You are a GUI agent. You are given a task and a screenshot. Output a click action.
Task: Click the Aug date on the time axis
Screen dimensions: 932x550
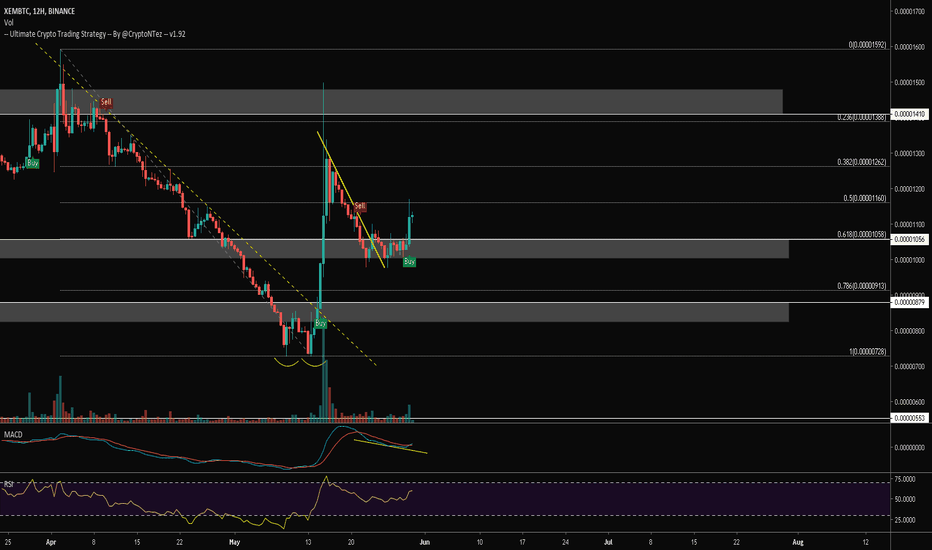click(x=798, y=542)
